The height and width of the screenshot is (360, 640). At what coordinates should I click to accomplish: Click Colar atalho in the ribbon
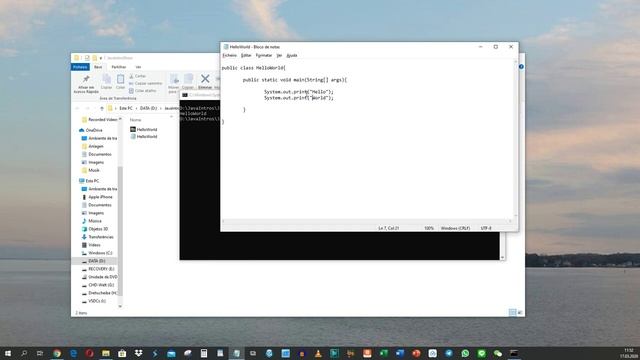click(142, 91)
